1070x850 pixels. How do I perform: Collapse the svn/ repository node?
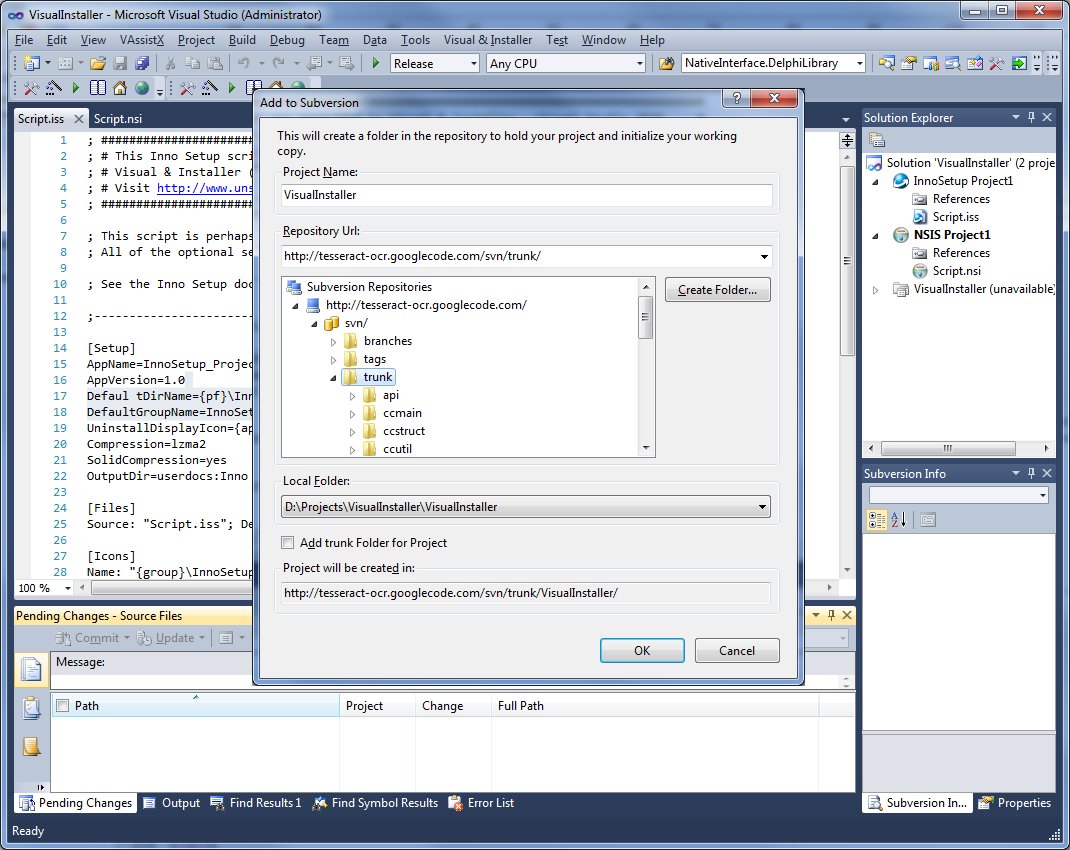pyautogui.click(x=315, y=323)
